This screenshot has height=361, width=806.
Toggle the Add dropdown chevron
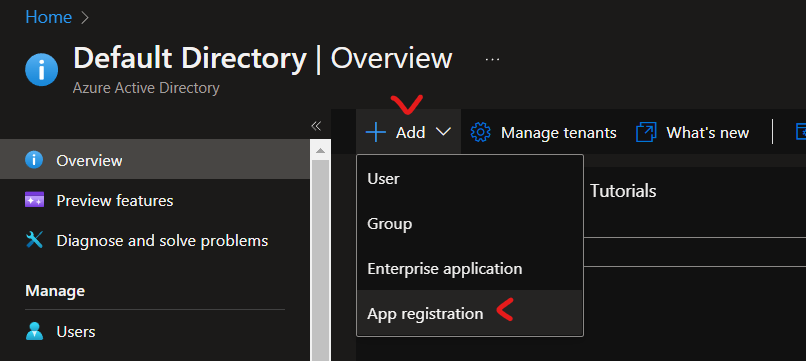coord(443,132)
